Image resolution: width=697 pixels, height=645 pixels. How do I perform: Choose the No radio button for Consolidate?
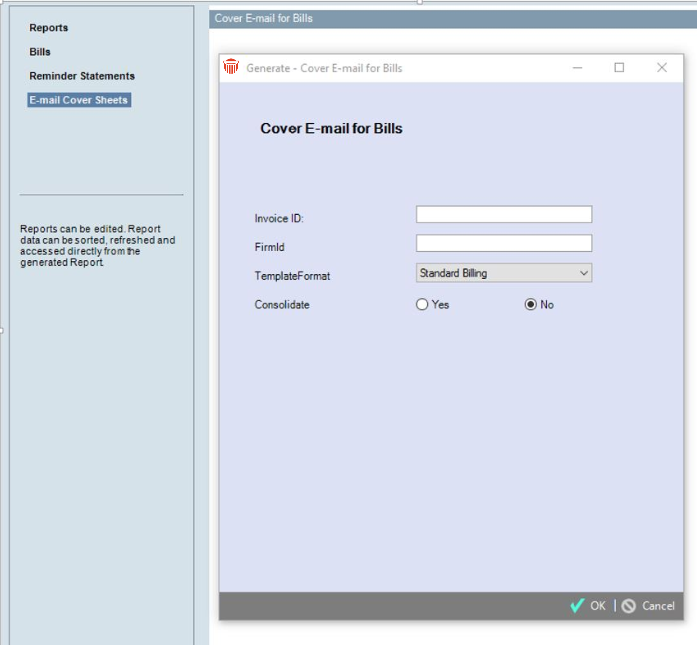[x=531, y=305]
